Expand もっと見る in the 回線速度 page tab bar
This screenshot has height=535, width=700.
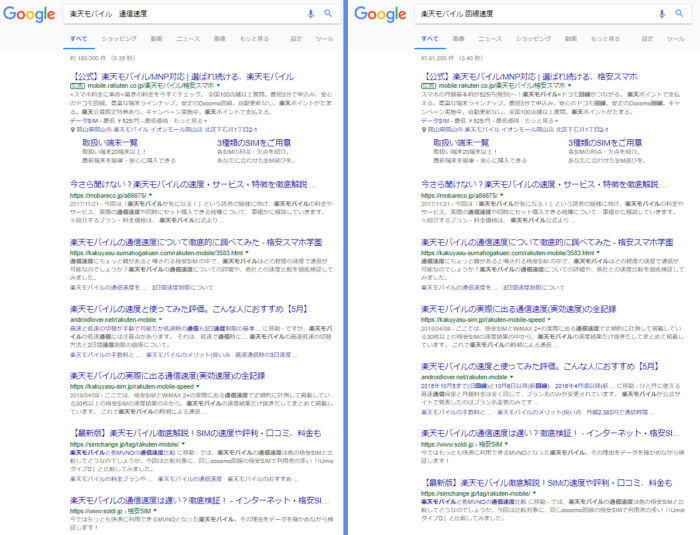[x=606, y=39]
